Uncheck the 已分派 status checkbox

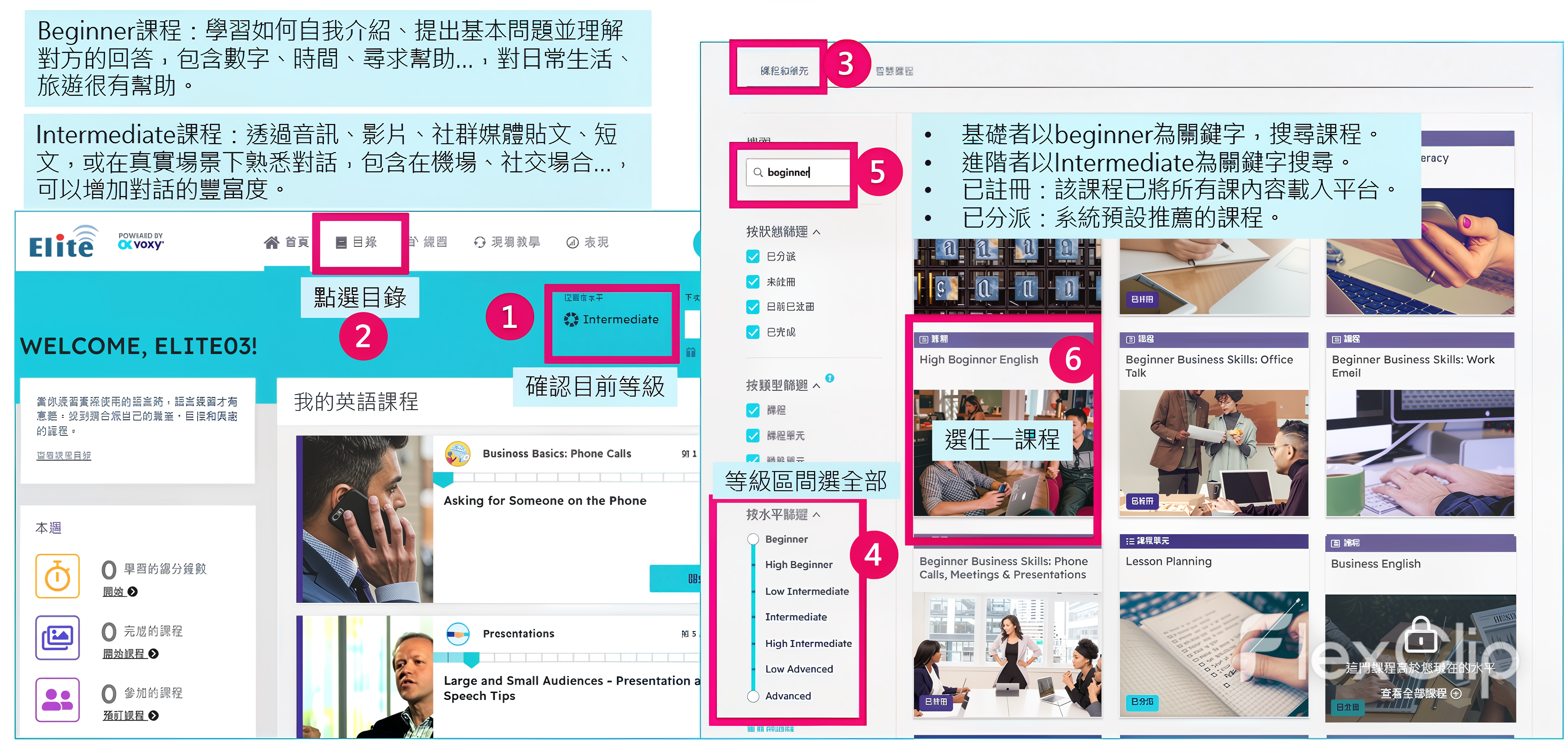[753, 257]
